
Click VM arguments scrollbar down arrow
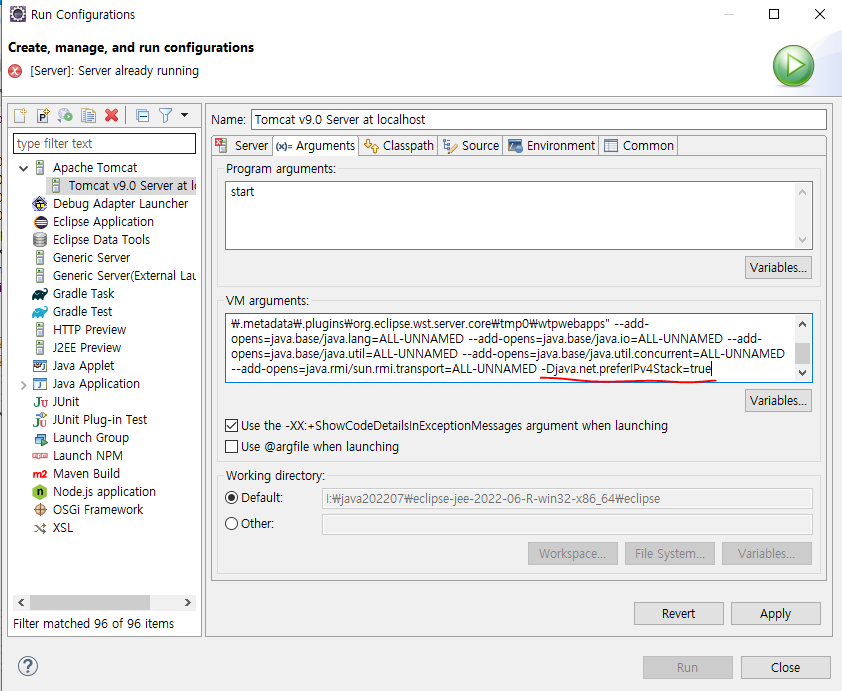point(803,373)
